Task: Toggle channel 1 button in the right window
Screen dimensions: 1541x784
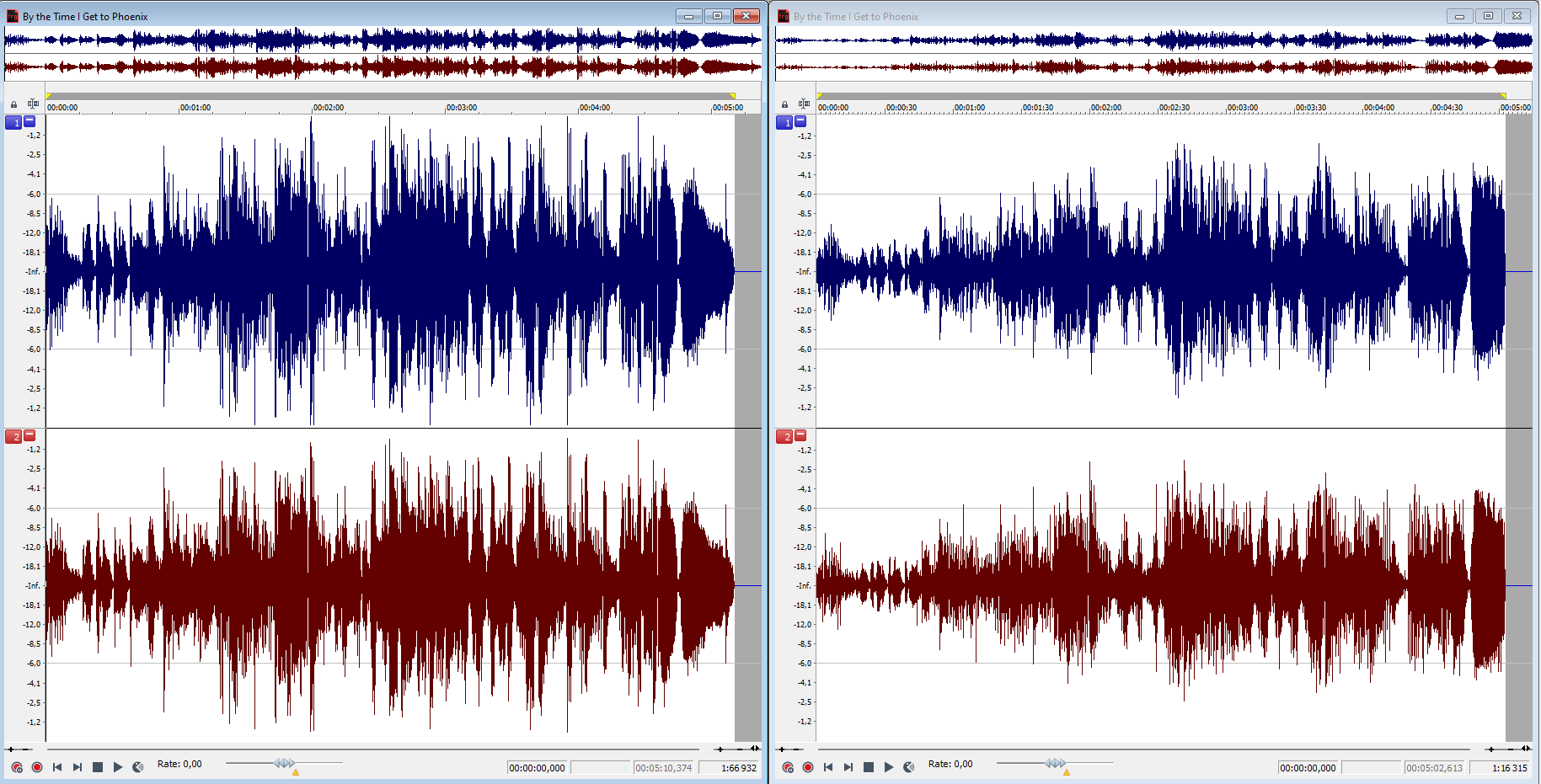Action: pos(784,123)
